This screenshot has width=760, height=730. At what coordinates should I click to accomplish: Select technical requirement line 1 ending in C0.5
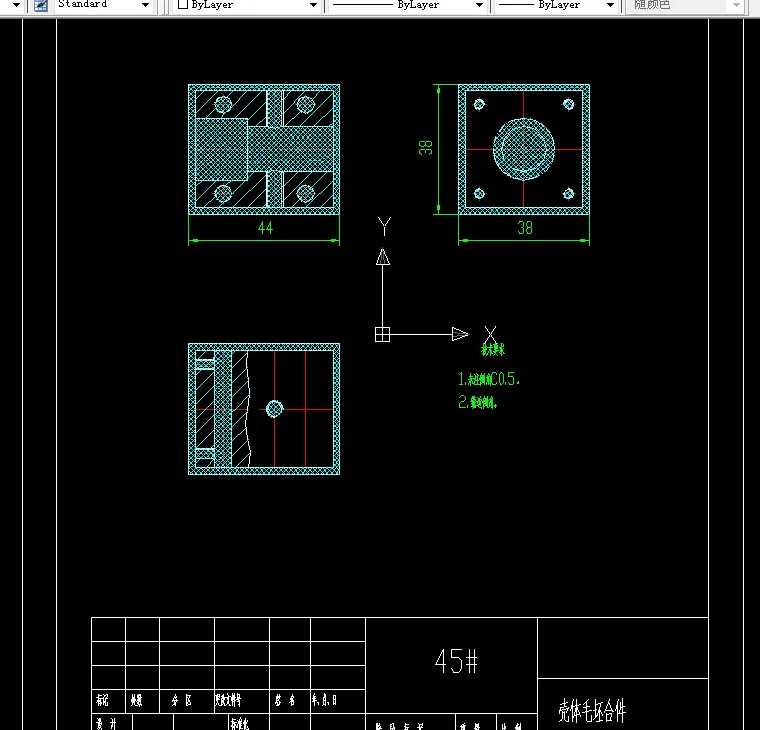489,379
